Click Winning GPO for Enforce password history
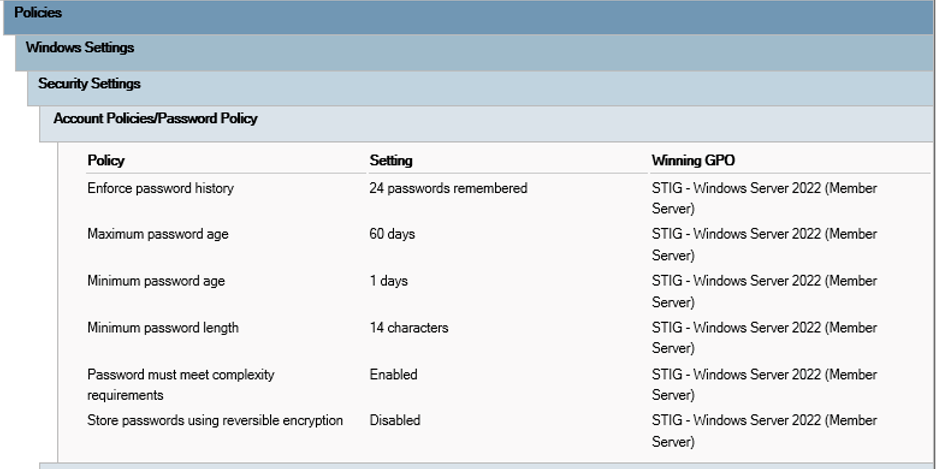The image size is (936, 469). [765, 199]
